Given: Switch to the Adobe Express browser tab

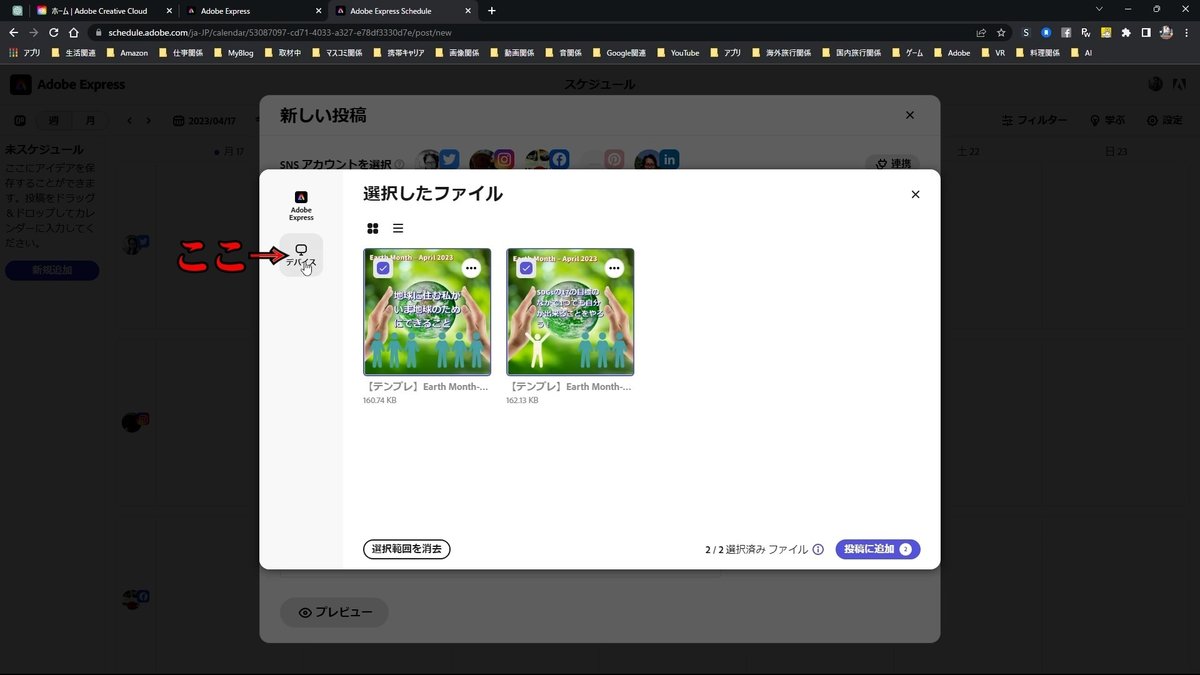Looking at the screenshot, I should [253, 10].
